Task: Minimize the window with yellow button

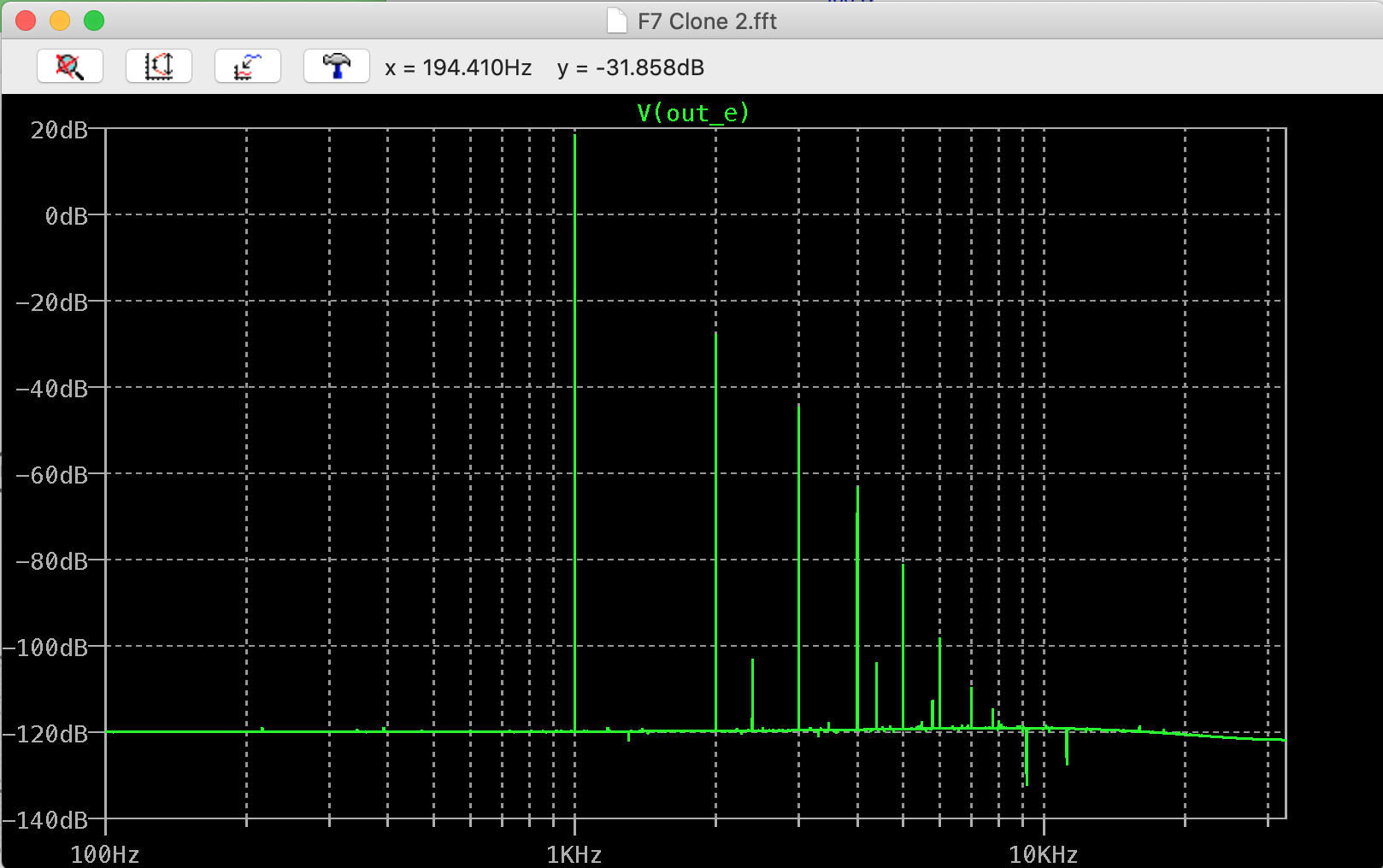Action: 60,21
